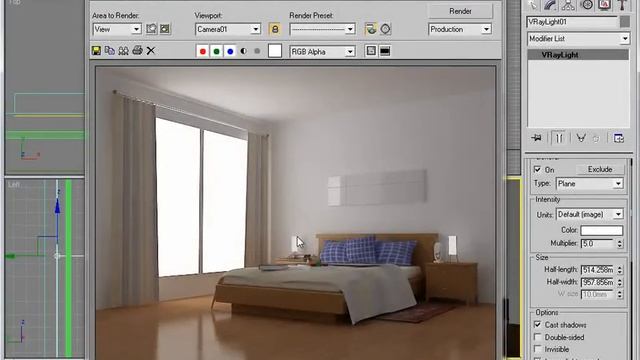Enable the Double-sided checkbox
Viewport: 640px width, 360px height.
pos(537,337)
